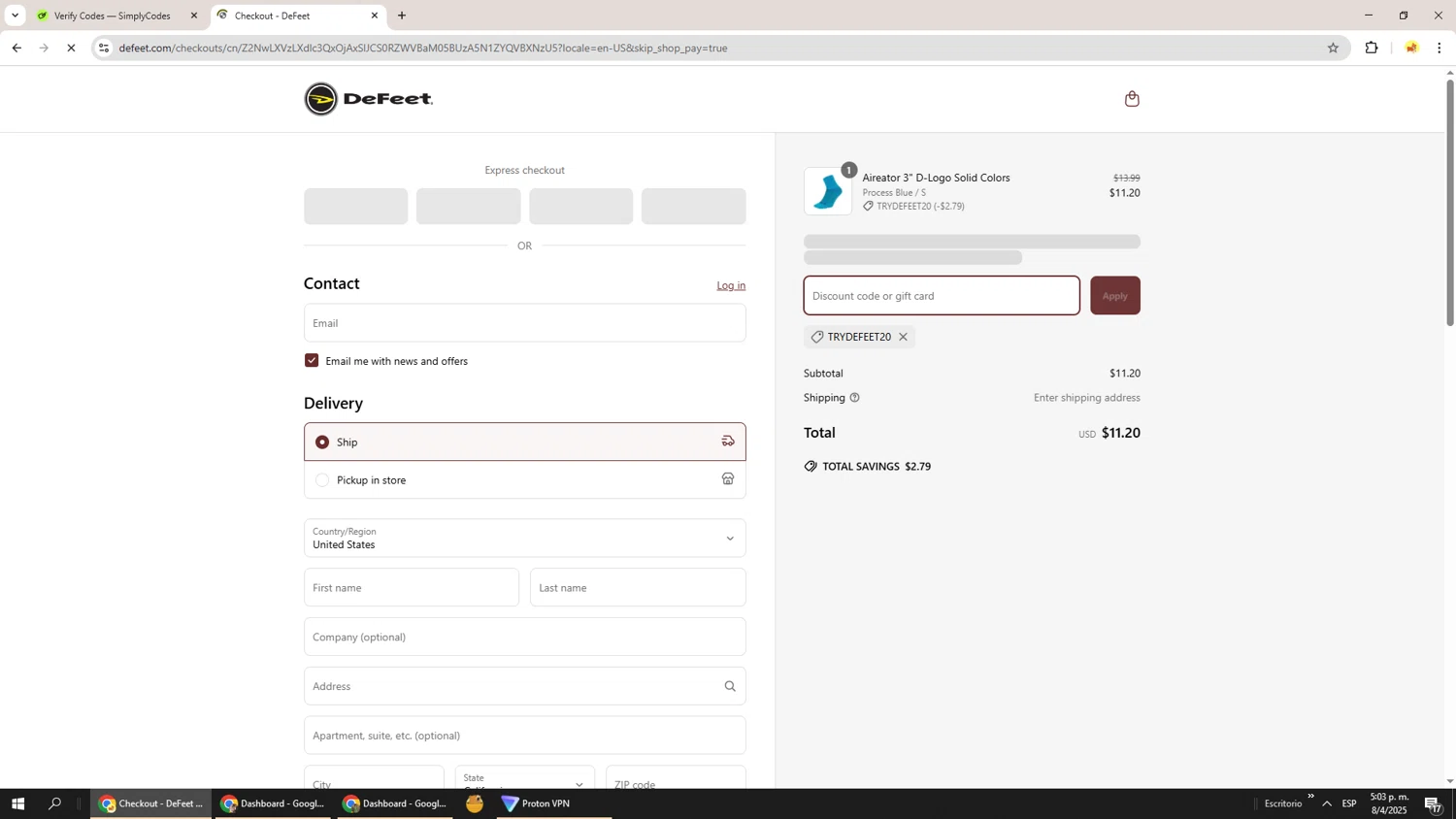View site information icon in address bar
Viewport: 1456px width, 819px height.
click(104, 48)
